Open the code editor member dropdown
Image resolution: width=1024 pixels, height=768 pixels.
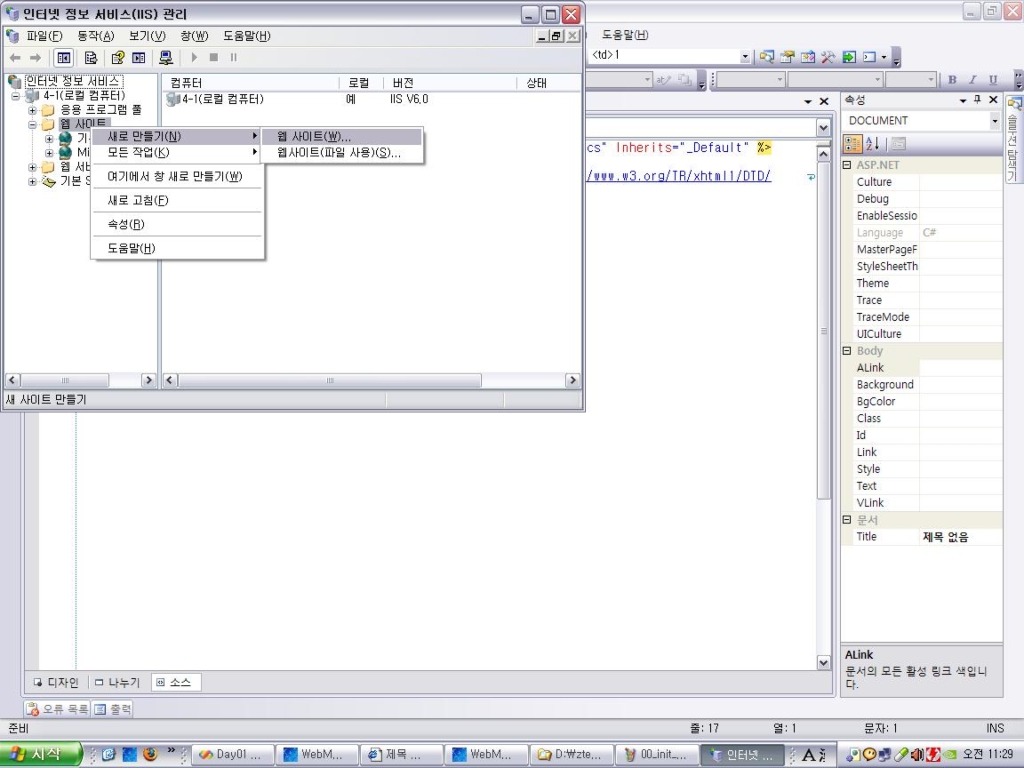point(824,127)
